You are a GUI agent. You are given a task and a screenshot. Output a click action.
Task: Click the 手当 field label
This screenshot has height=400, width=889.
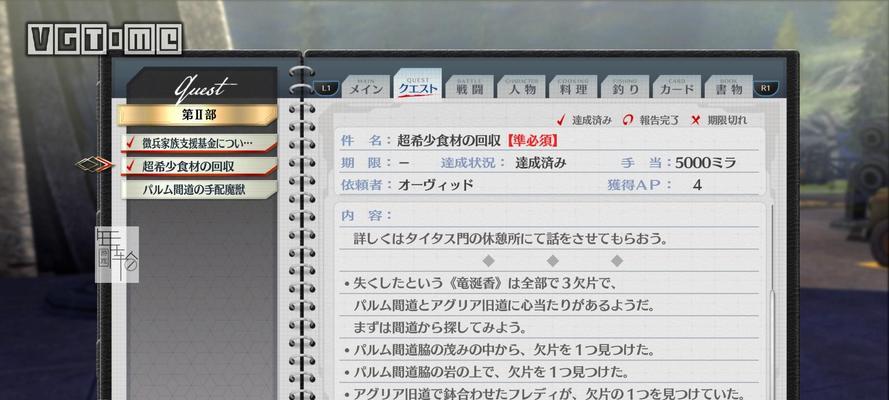pyautogui.click(x=646, y=163)
